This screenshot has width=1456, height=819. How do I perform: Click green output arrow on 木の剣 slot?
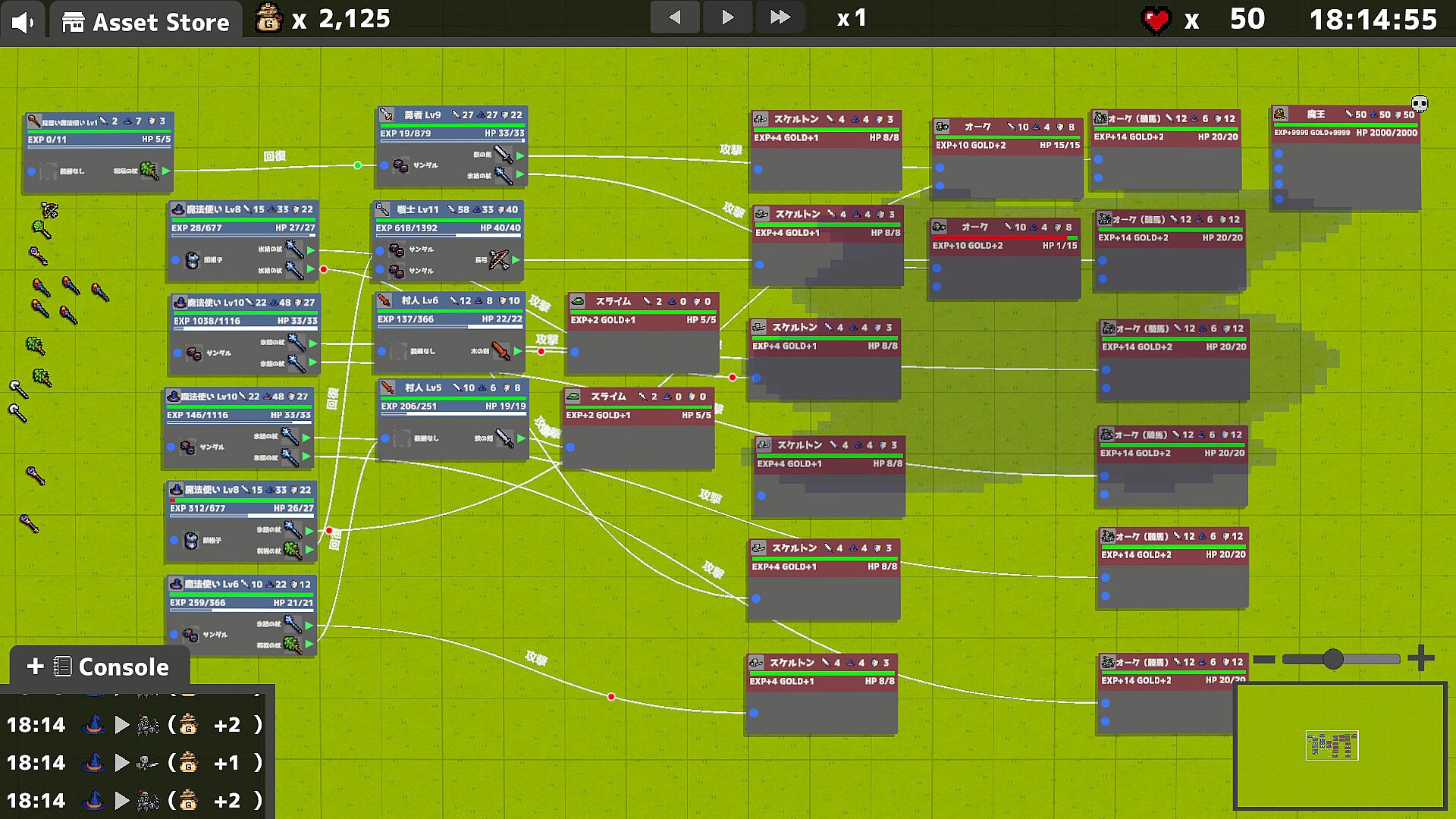tap(518, 351)
